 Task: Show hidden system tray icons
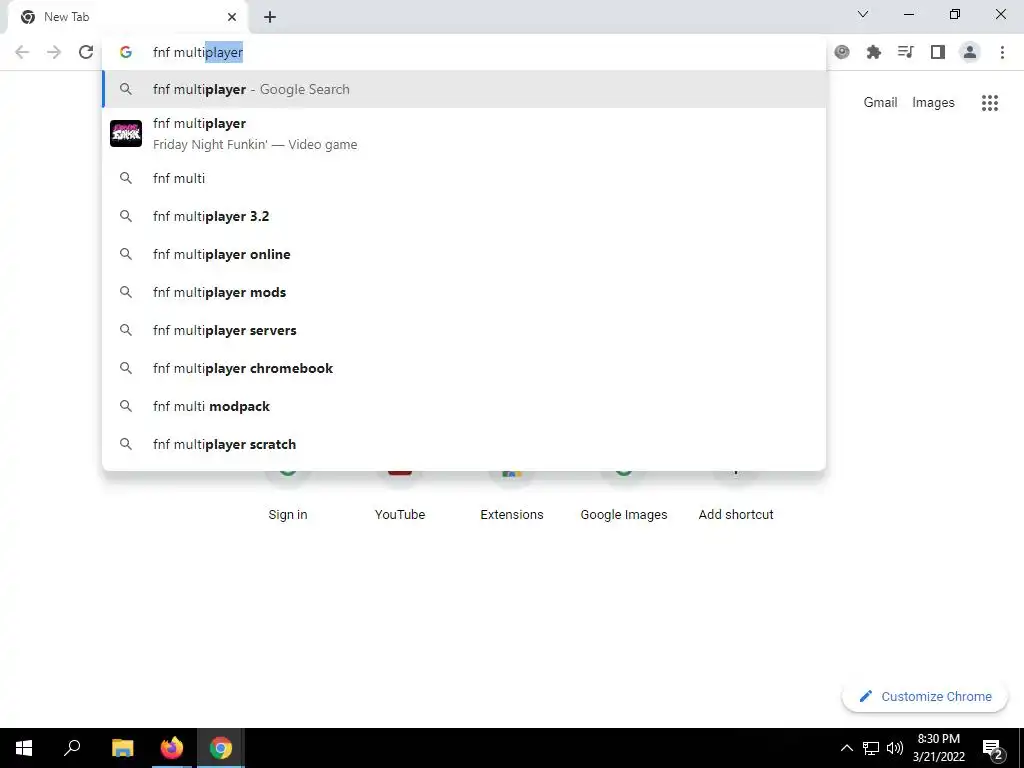[846, 748]
